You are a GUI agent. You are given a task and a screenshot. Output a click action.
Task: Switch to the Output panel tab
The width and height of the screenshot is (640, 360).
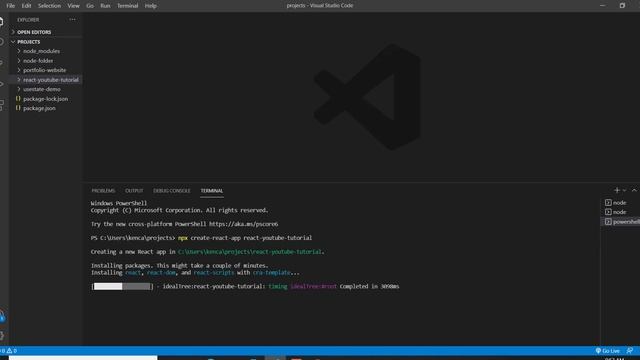(x=134, y=191)
